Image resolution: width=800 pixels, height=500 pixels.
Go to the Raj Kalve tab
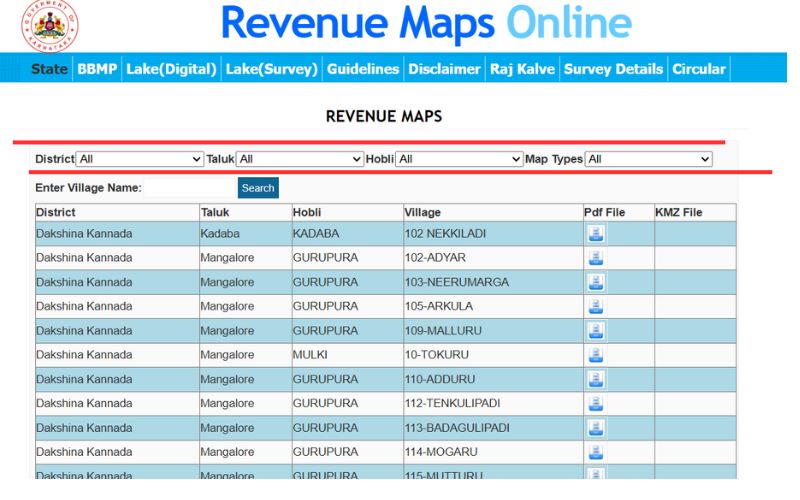(522, 69)
